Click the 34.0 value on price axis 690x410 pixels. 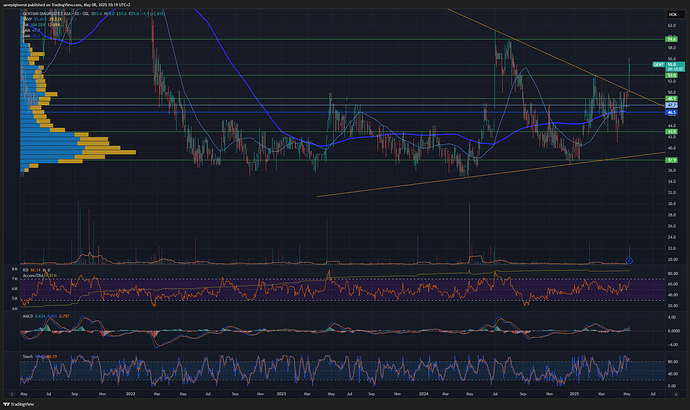tap(672, 182)
